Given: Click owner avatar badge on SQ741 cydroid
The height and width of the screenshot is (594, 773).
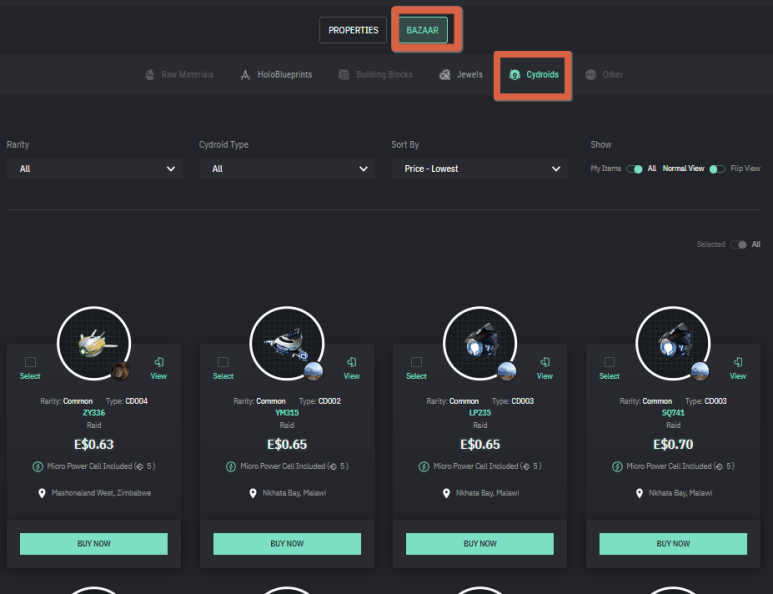Looking at the screenshot, I should [x=700, y=371].
